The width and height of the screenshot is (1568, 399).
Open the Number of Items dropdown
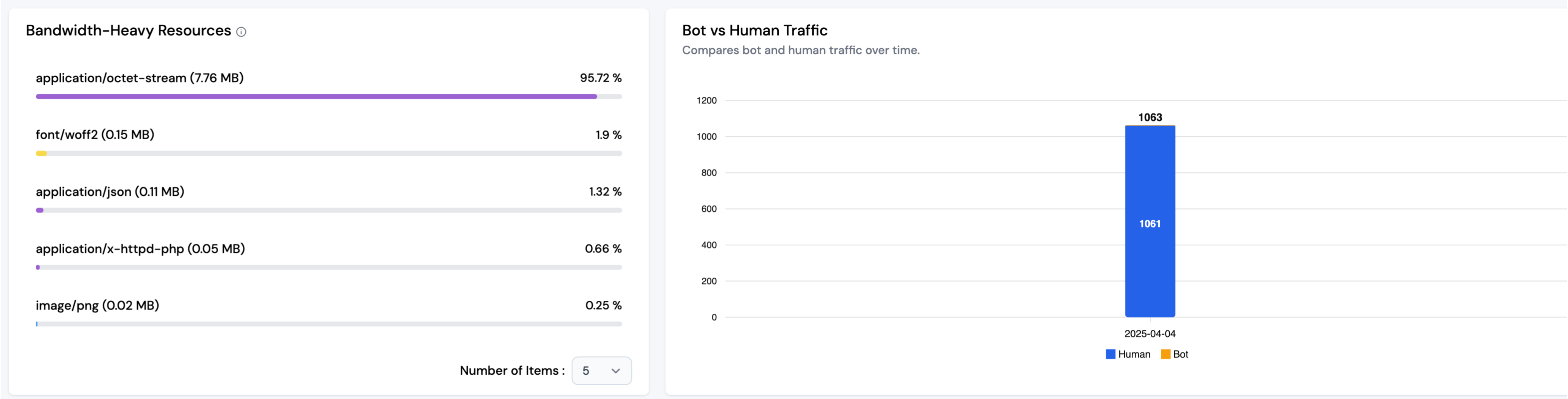[x=601, y=370]
